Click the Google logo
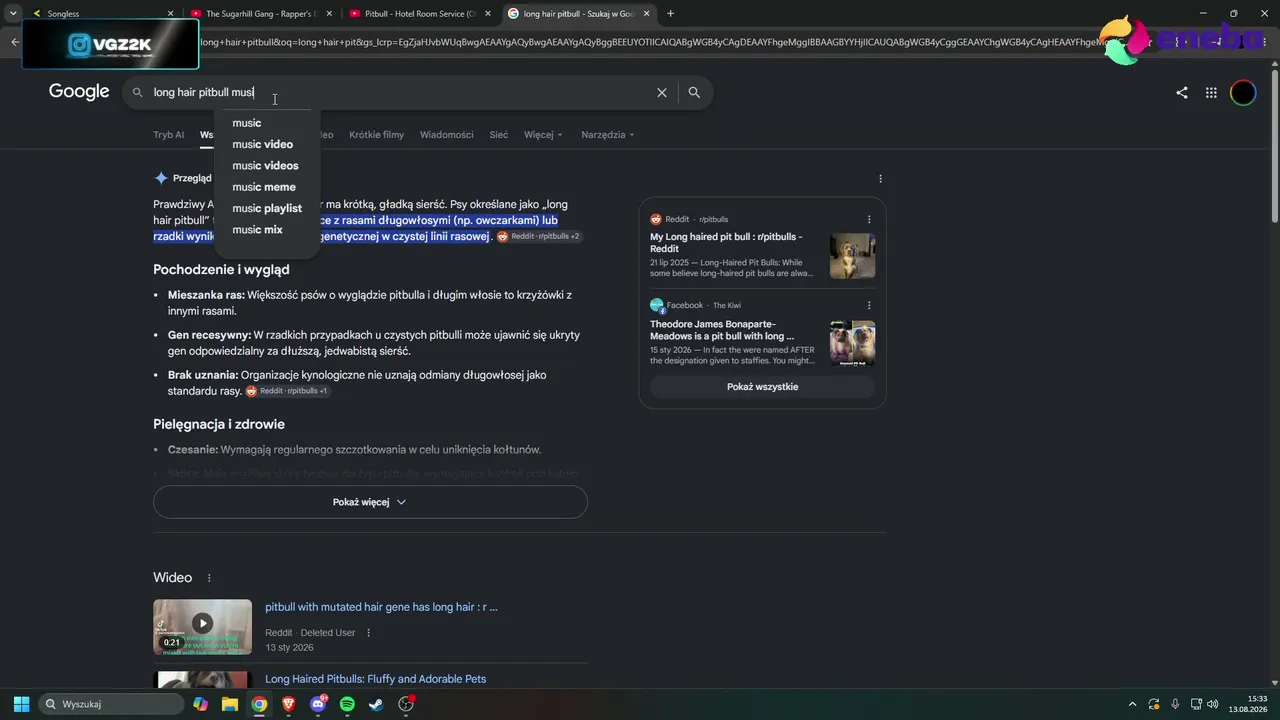1280x720 pixels. 79,92
